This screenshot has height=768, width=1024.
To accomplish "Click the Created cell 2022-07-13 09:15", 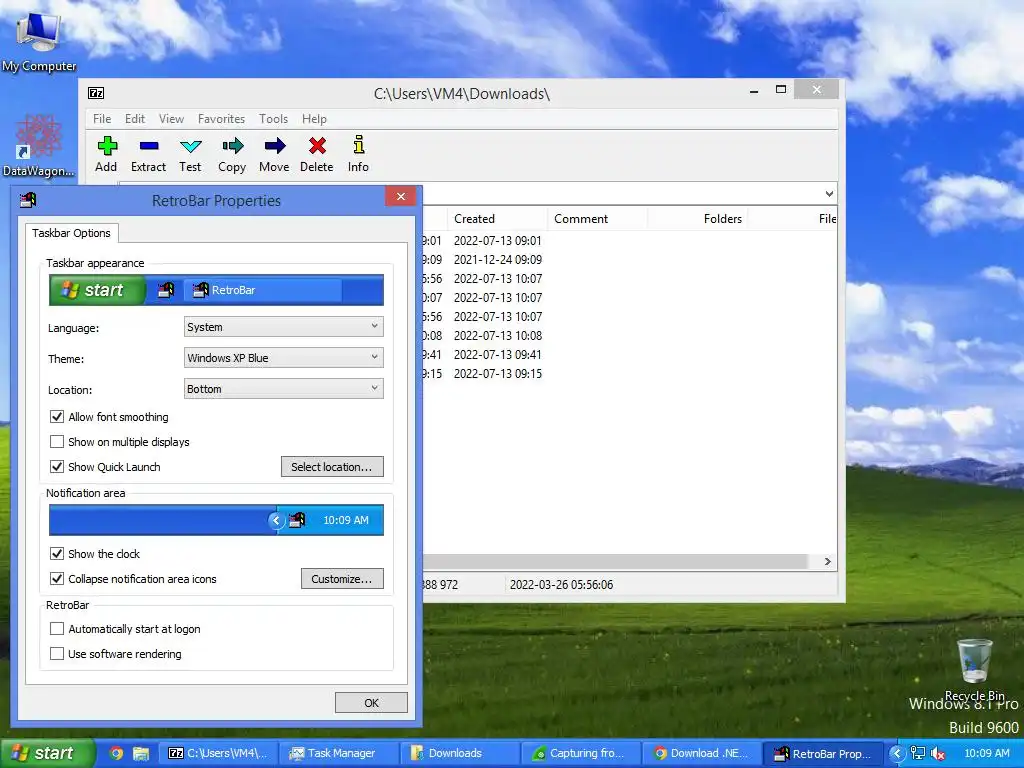I will click(x=498, y=374).
